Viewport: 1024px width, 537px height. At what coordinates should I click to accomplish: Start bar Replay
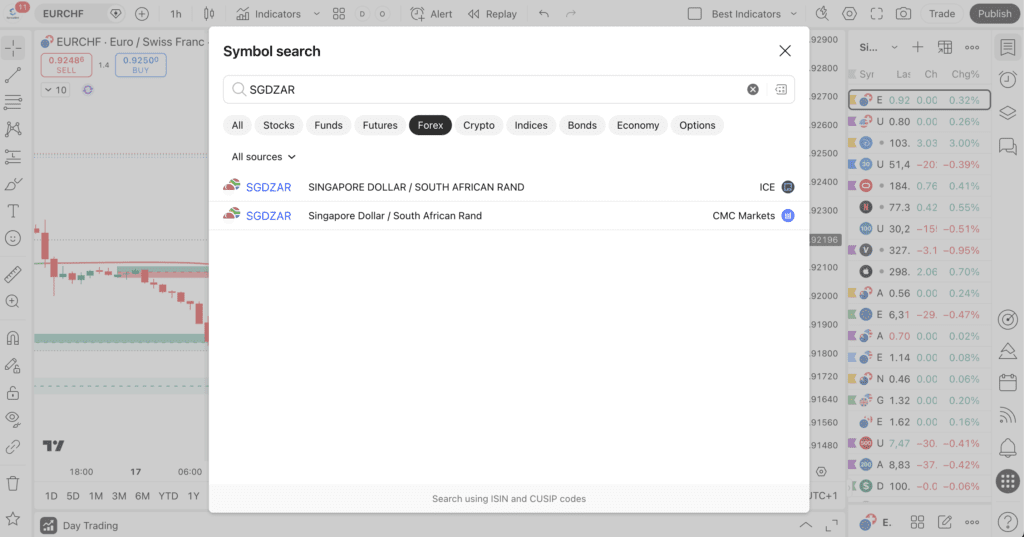[x=492, y=14]
